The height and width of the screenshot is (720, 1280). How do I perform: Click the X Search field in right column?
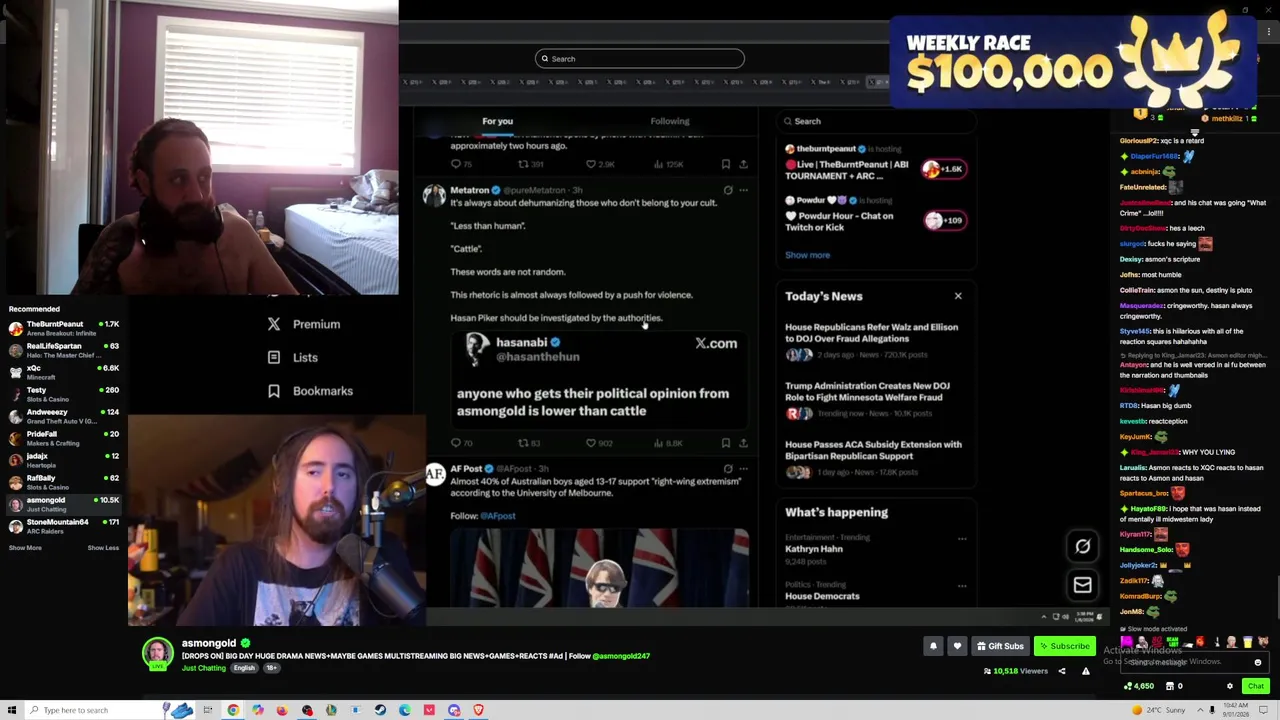point(875,121)
